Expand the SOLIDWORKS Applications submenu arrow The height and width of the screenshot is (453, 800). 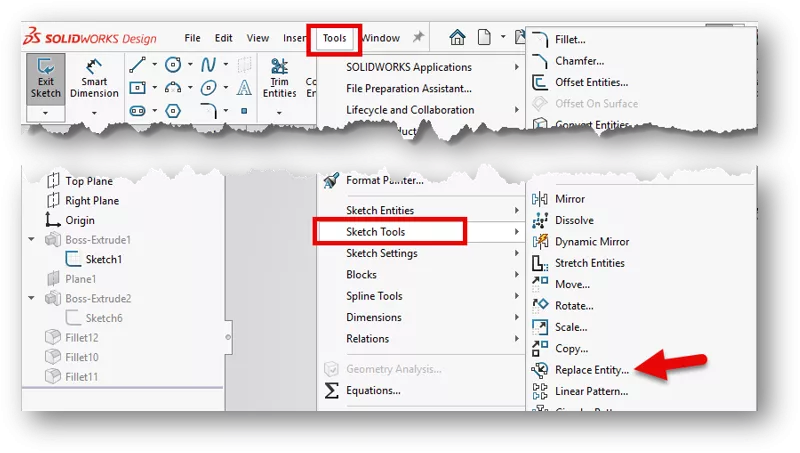click(x=516, y=67)
